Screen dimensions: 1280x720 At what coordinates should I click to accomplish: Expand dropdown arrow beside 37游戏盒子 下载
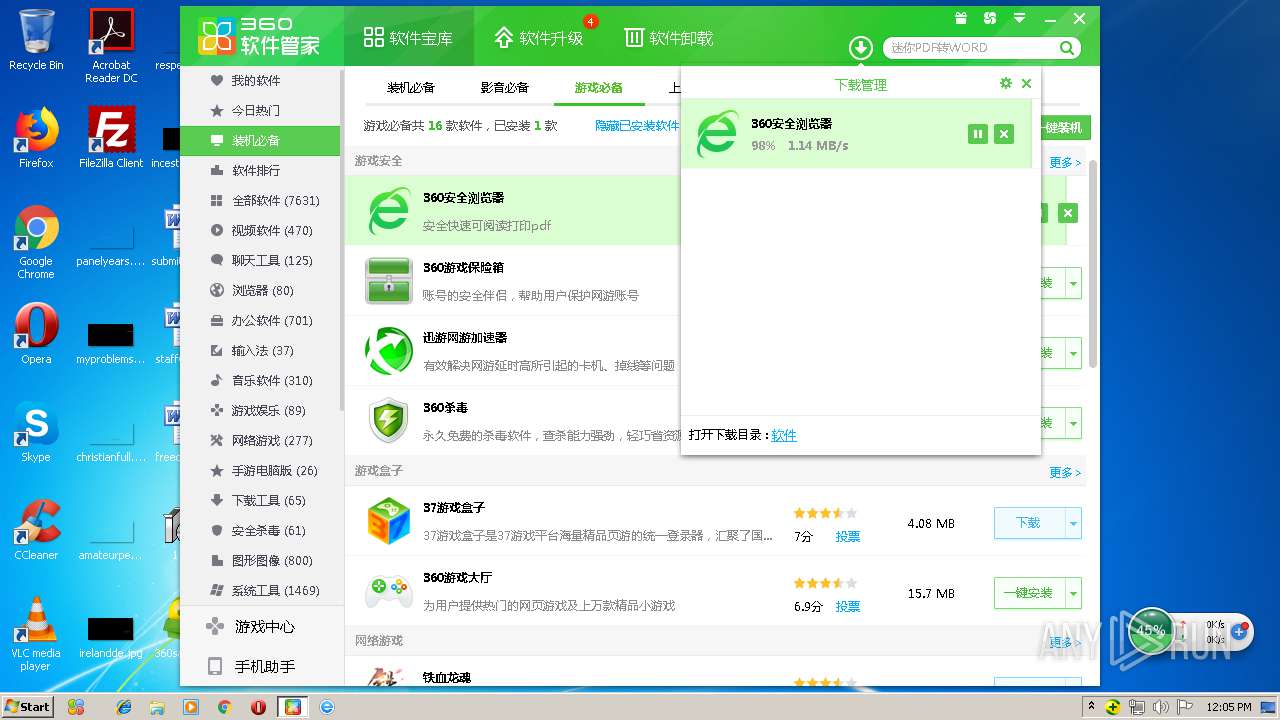pyautogui.click(x=1074, y=523)
